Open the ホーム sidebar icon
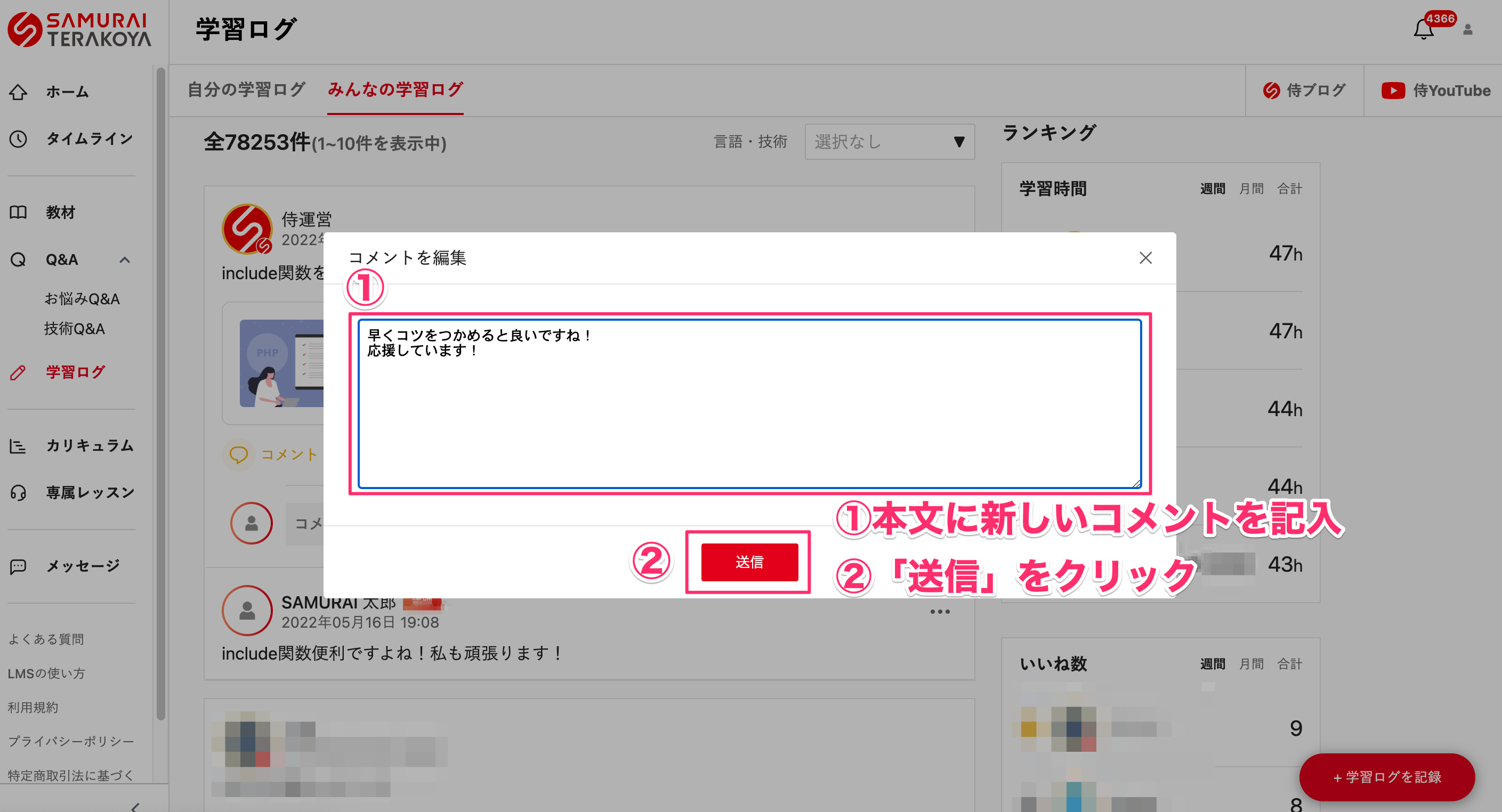 [x=19, y=92]
